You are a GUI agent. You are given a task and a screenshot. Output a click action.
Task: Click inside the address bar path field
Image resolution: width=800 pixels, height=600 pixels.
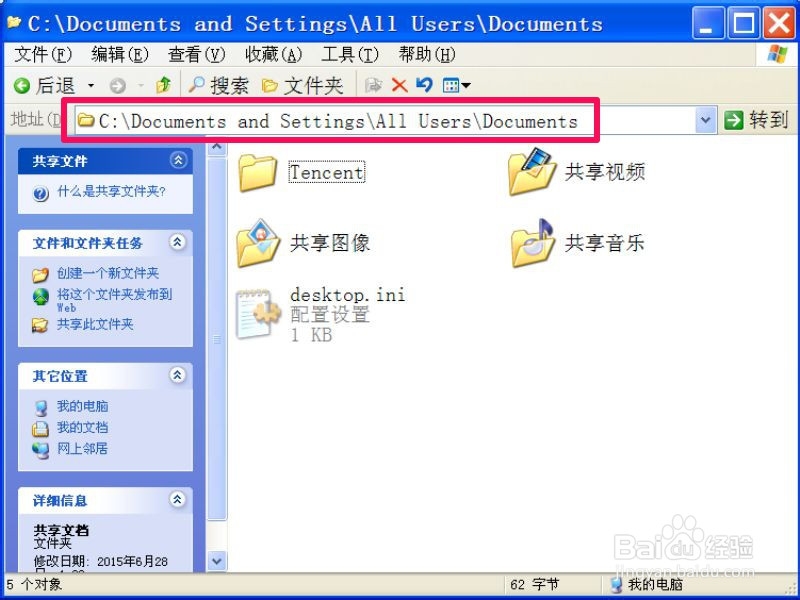coord(385,121)
